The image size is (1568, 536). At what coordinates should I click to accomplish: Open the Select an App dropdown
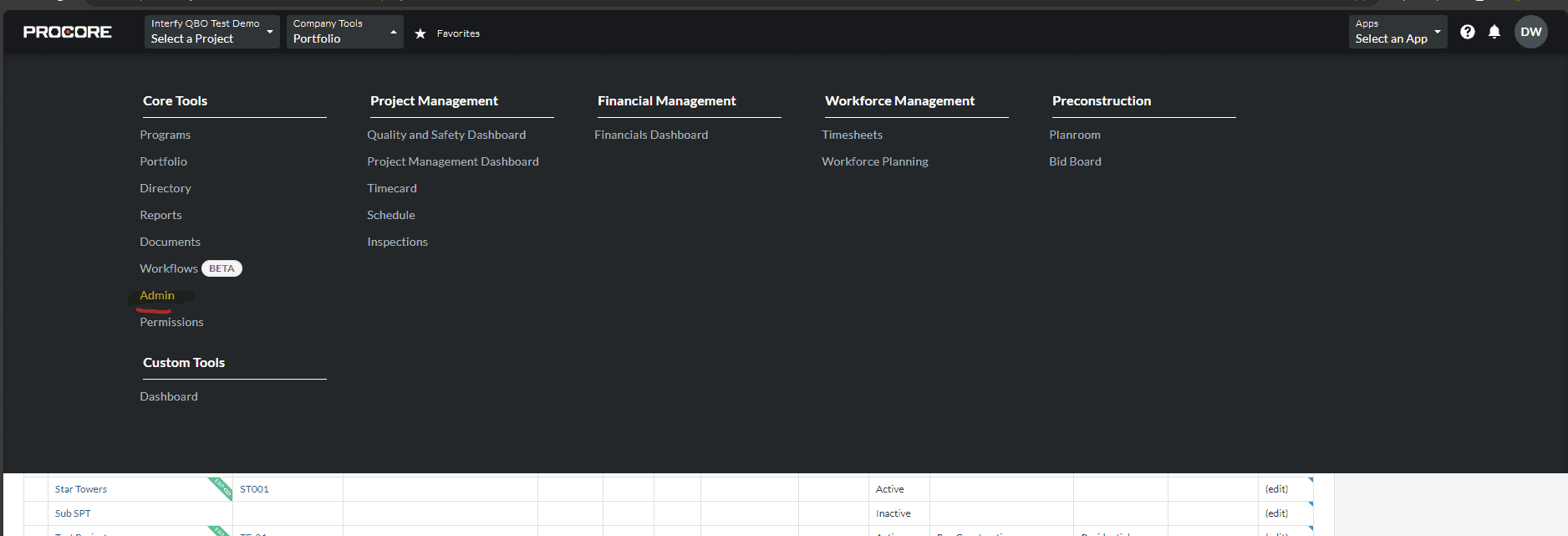pos(1397,32)
